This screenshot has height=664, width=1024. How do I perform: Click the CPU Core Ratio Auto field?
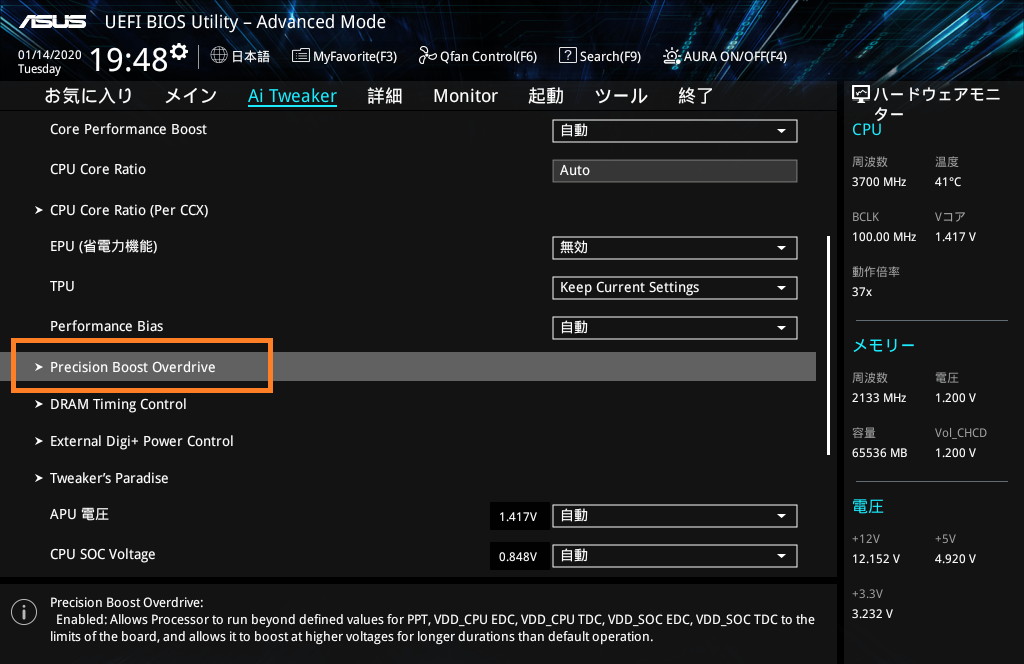pyautogui.click(x=675, y=170)
